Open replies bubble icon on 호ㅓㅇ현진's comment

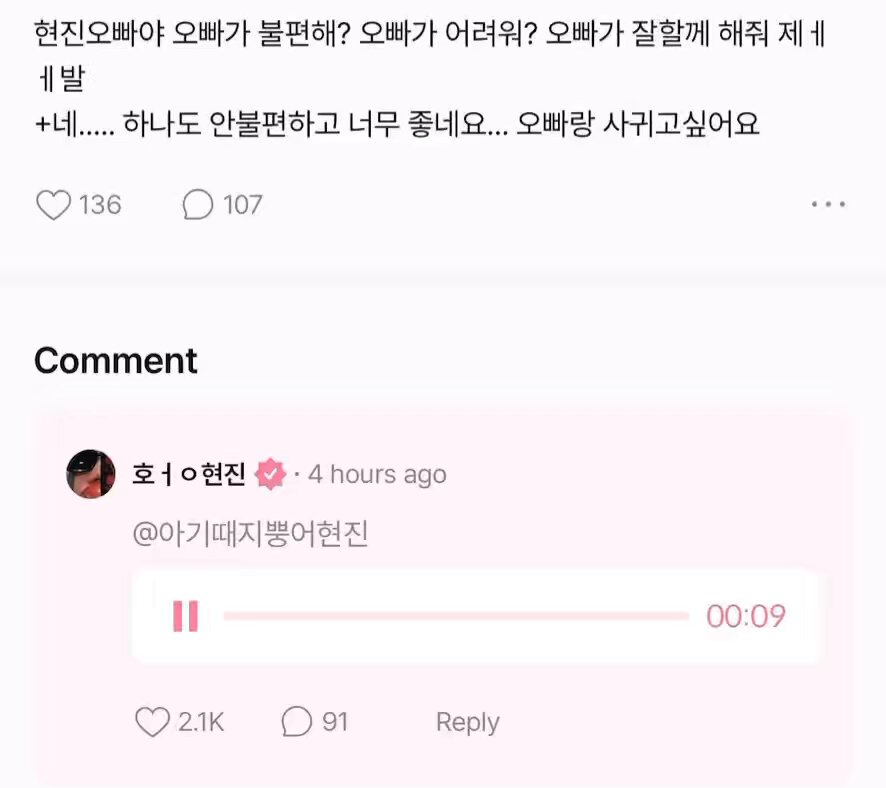tap(297, 721)
